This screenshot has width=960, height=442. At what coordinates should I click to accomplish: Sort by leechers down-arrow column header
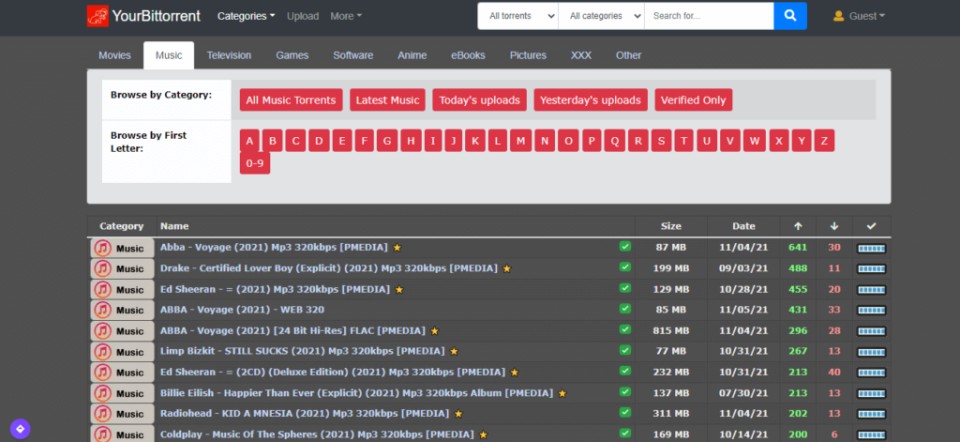pos(834,226)
